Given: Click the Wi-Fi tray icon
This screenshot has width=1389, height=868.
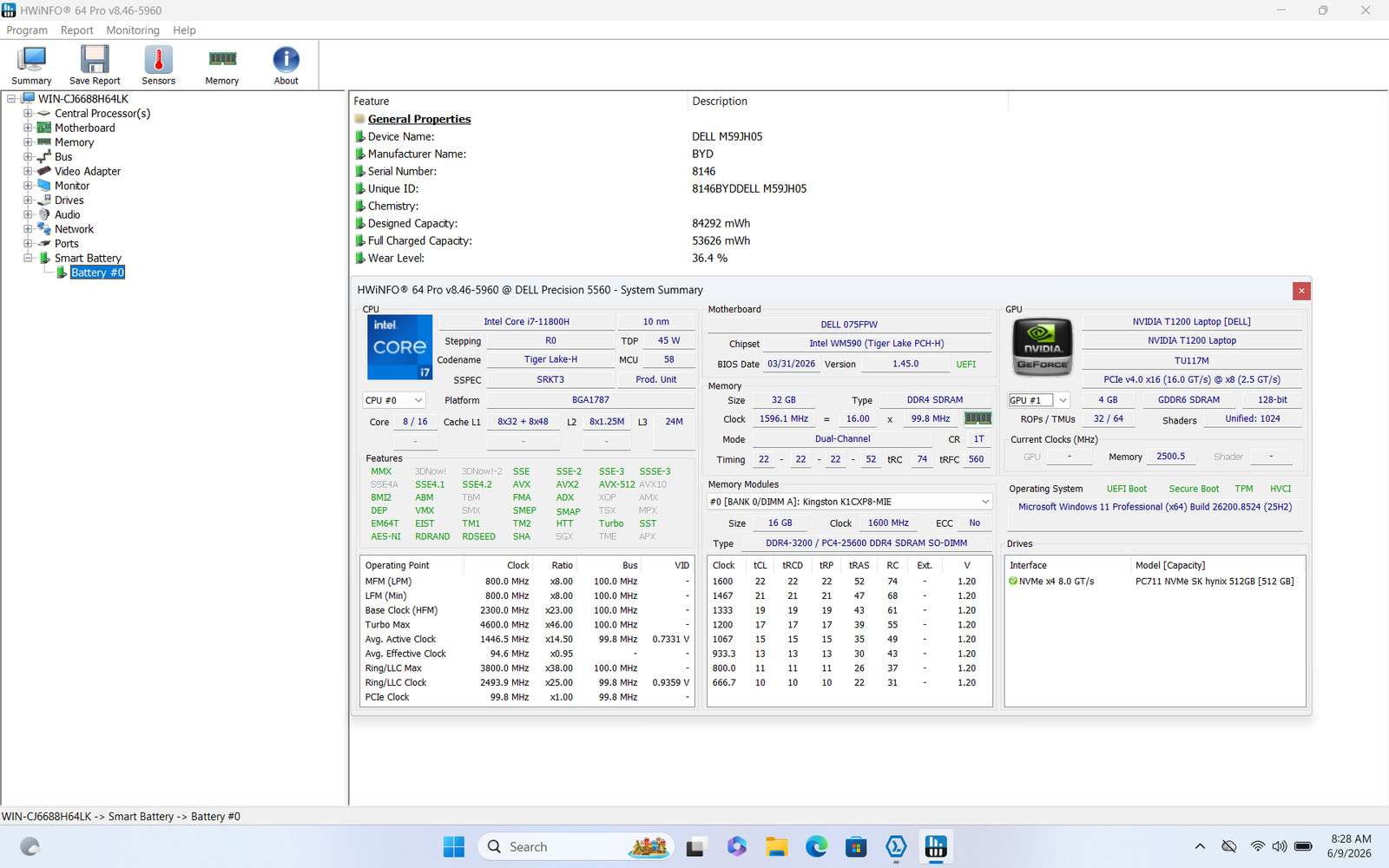Looking at the screenshot, I should coord(1257,846).
